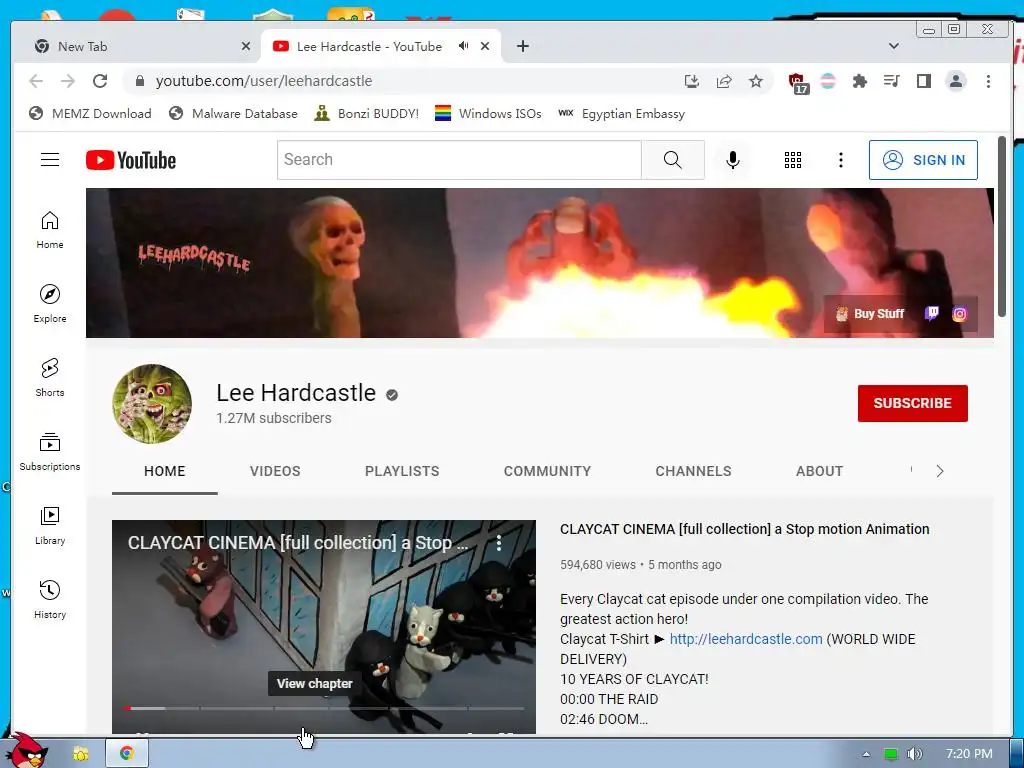Open the uBlock extension with badge 17

pos(798,83)
